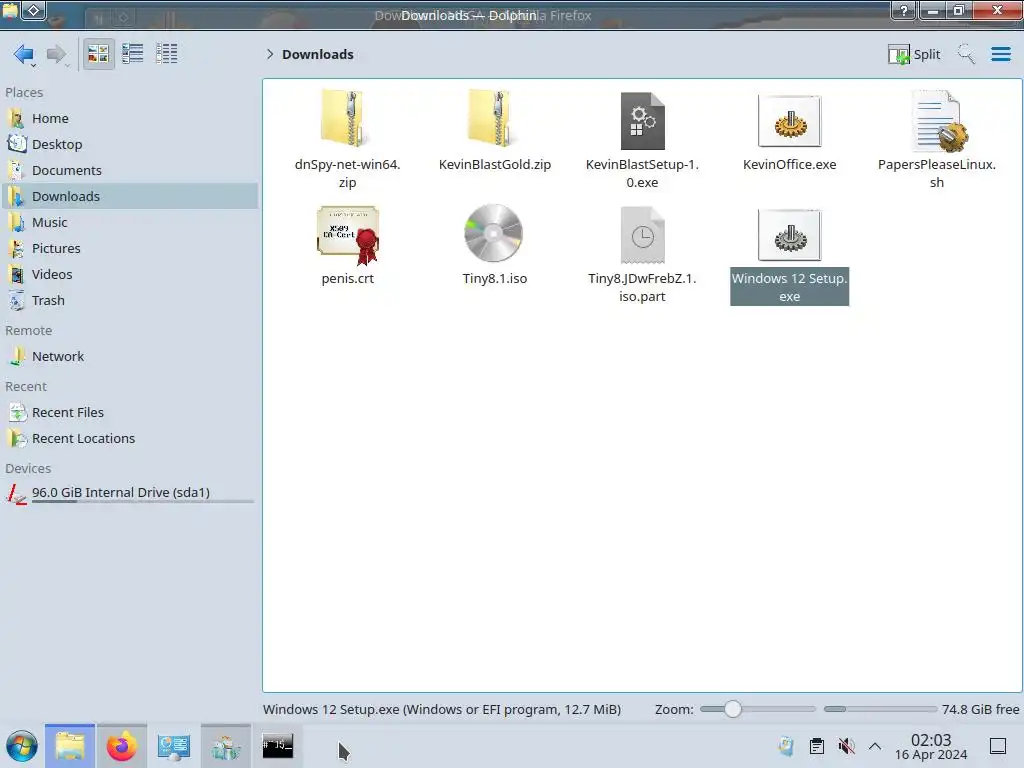Image resolution: width=1024 pixels, height=768 pixels.
Task: Click the show desktop button
Action: pos(998,746)
